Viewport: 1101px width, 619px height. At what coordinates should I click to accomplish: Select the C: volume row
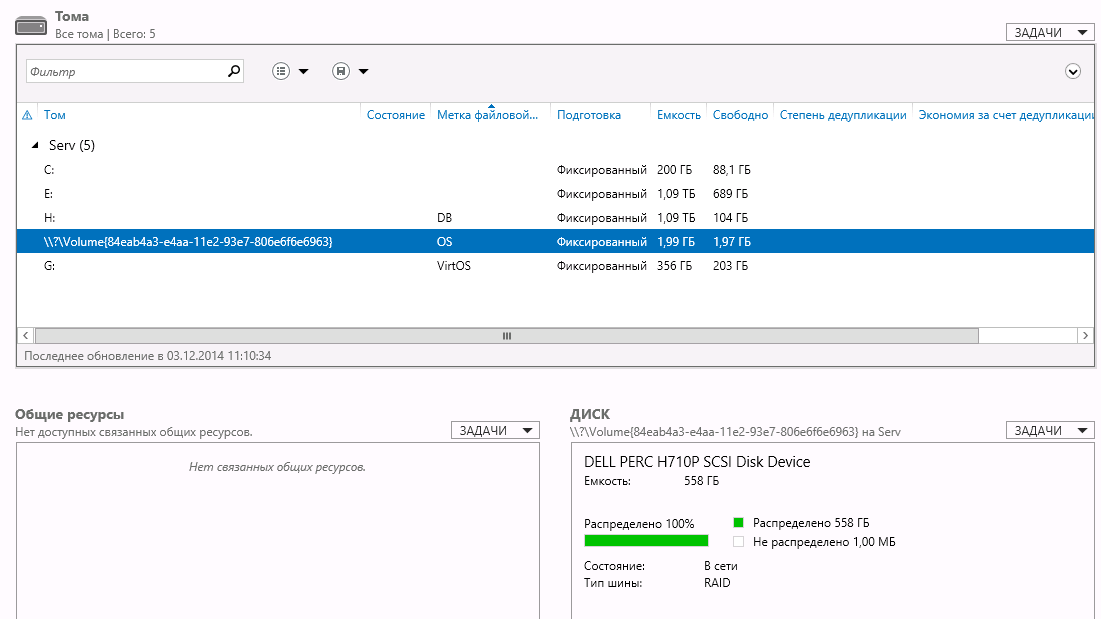click(555, 170)
